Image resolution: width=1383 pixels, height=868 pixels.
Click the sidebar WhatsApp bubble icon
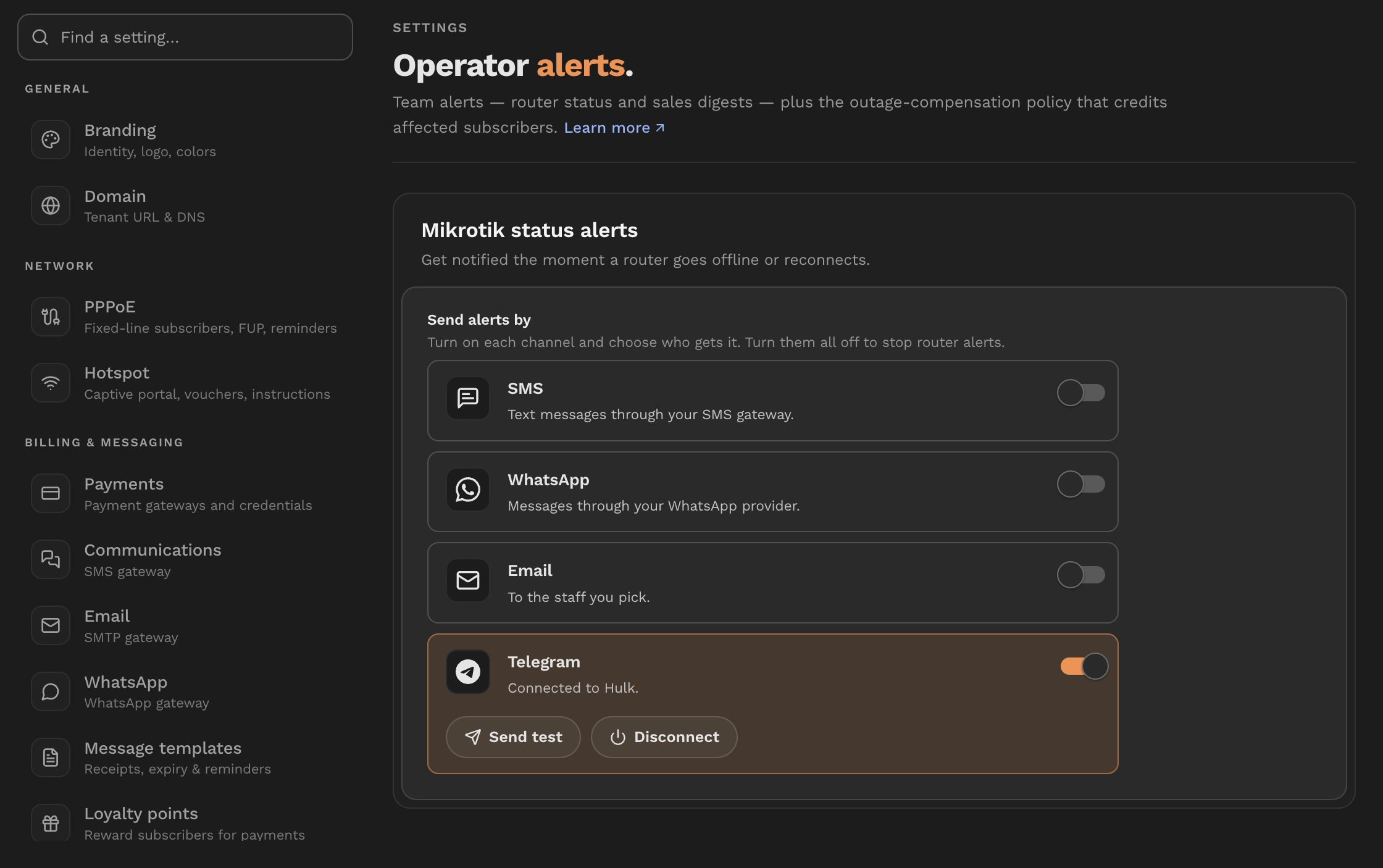pyautogui.click(x=51, y=691)
